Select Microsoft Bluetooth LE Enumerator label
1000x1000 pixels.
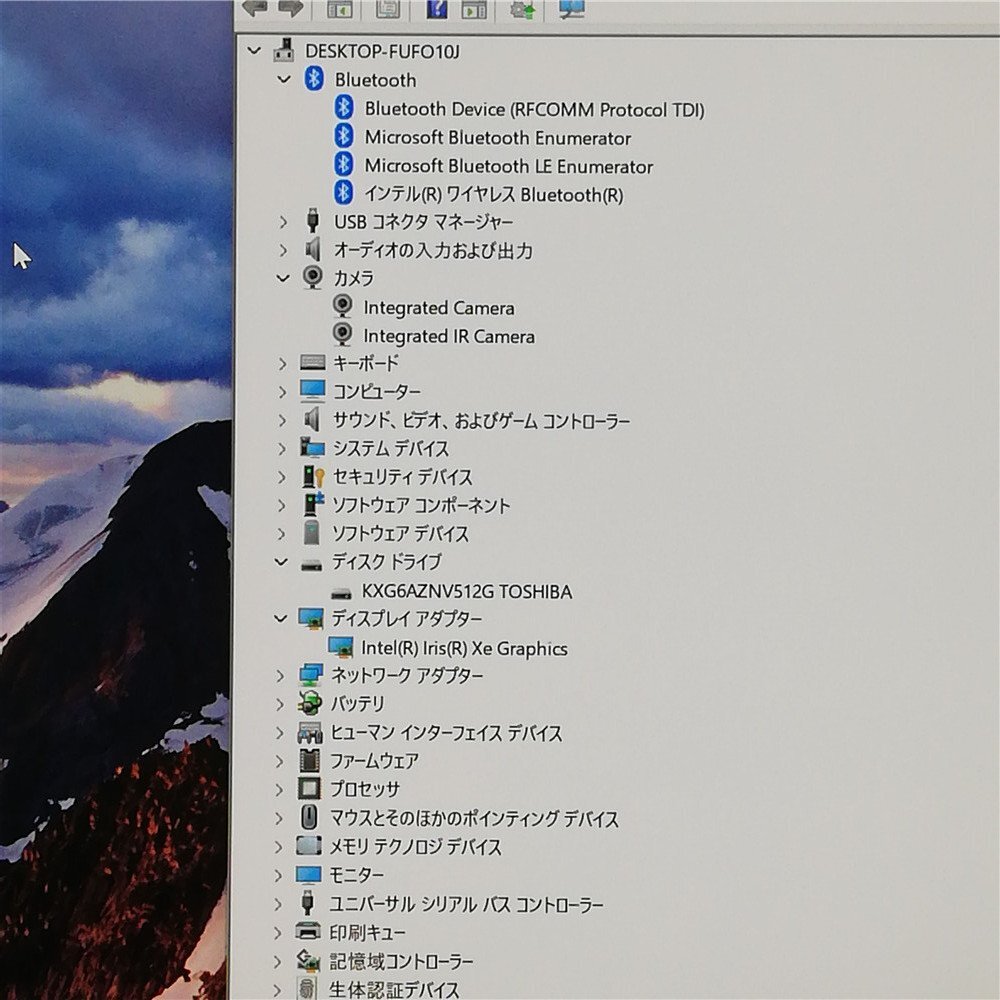509,166
